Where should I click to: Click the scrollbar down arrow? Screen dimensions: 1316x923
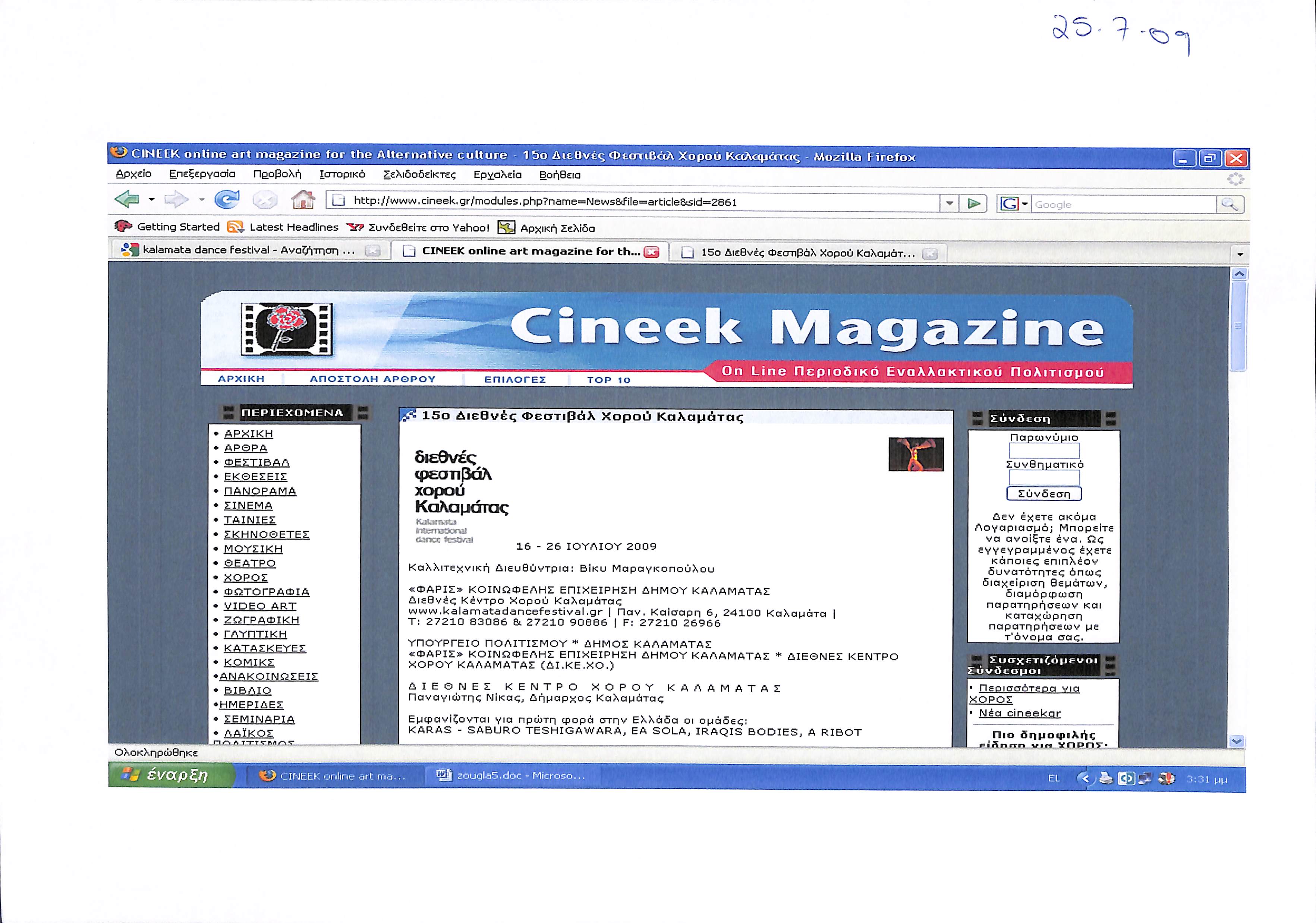pos(1237,742)
